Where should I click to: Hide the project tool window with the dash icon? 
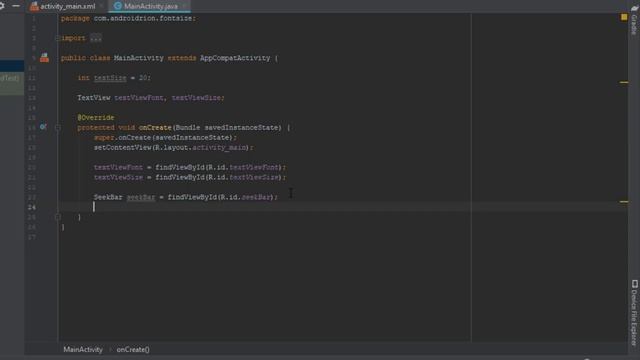pos(16,6)
